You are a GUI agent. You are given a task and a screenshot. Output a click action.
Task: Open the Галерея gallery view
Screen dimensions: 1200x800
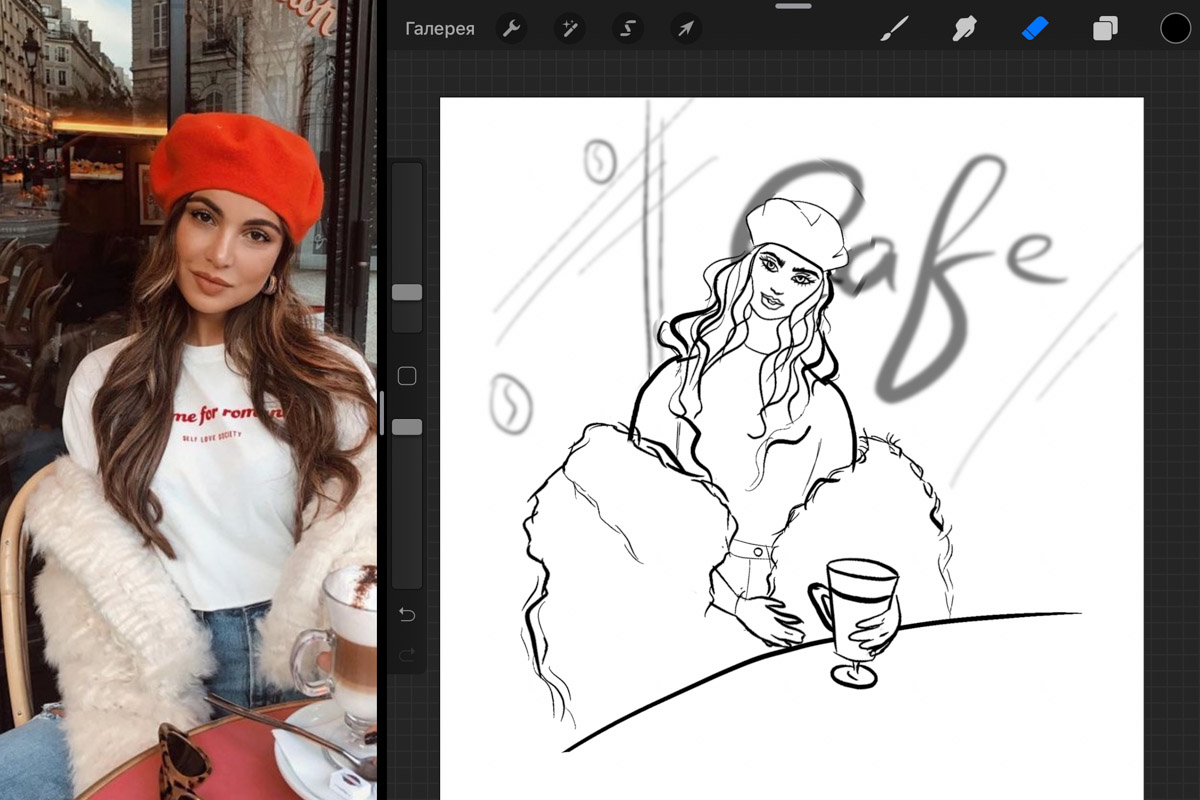pos(439,29)
